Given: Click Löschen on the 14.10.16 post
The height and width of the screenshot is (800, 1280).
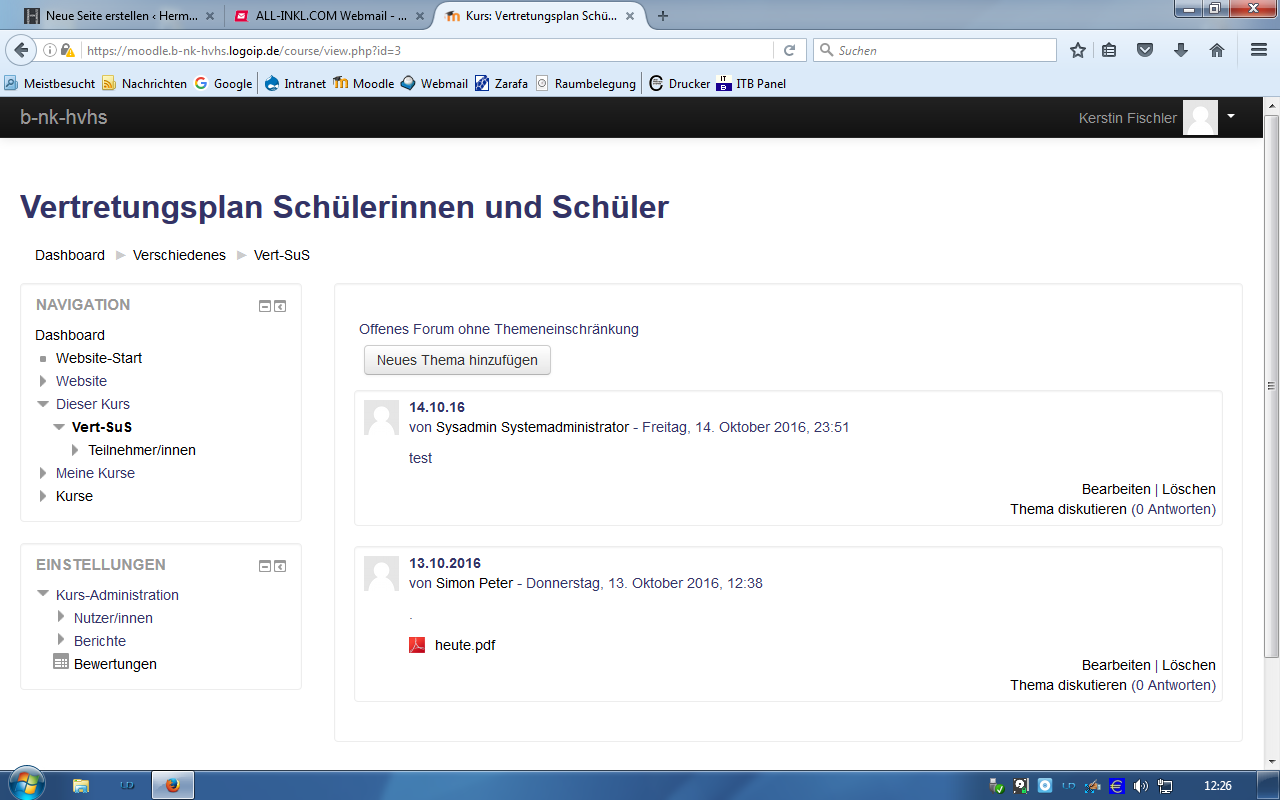Looking at the screenshot, I should 1188,489.
